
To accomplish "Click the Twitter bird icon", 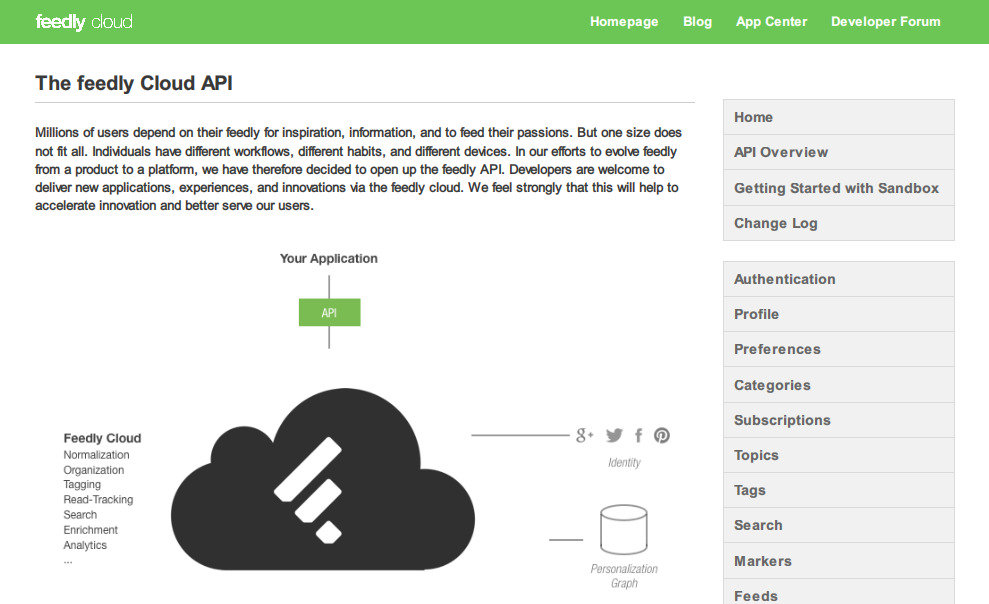I will pyautogui.click(x=614, y=435).
